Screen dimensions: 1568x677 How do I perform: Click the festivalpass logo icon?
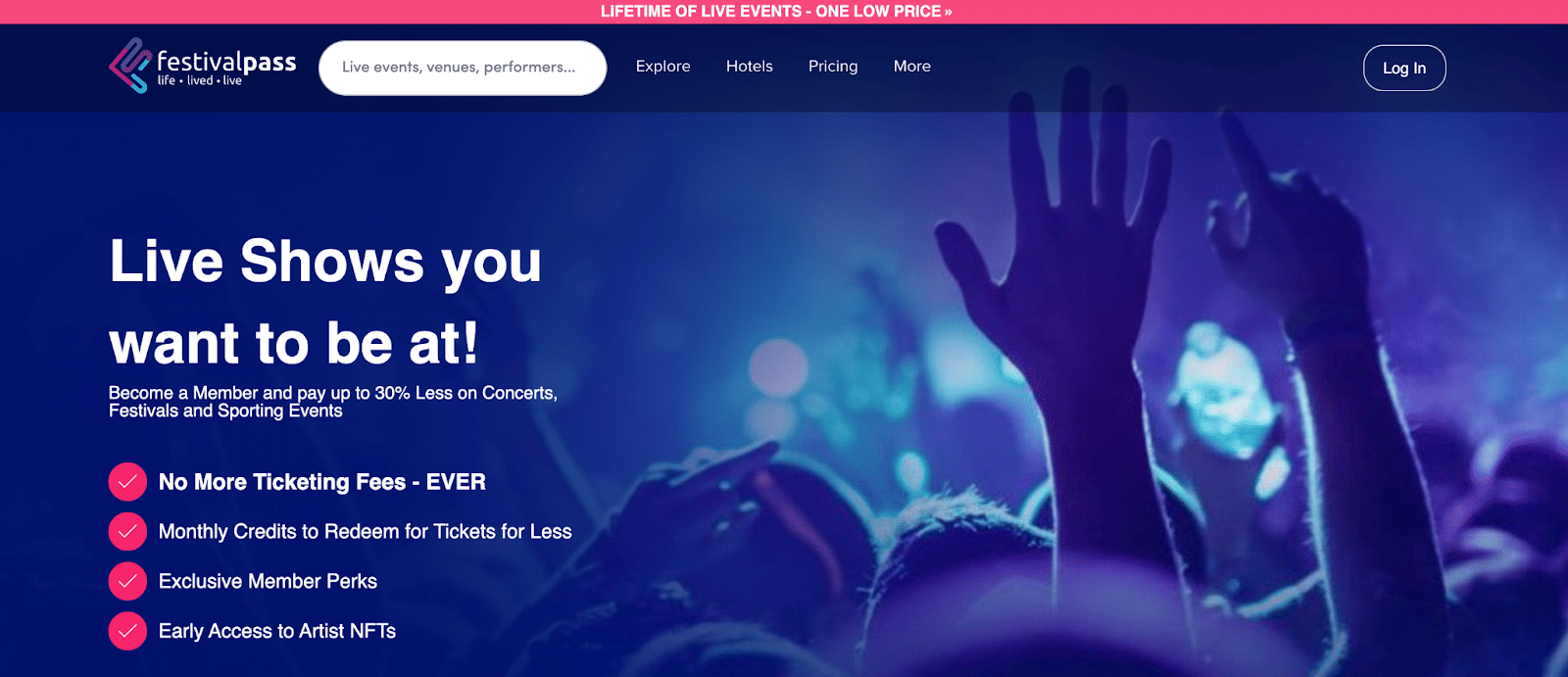[x=129, y=66]
